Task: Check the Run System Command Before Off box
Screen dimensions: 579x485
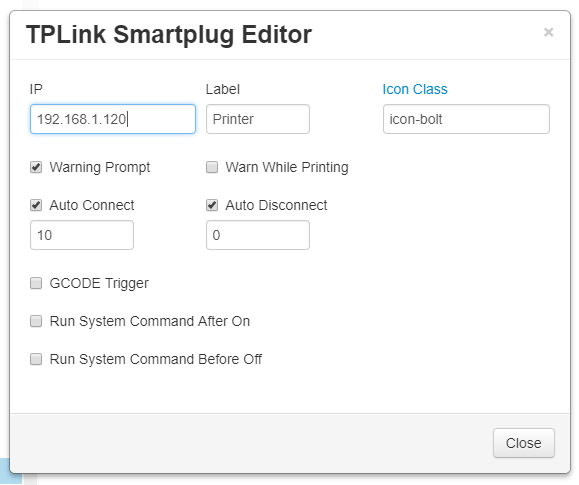Action: click(x=36, y=359)
